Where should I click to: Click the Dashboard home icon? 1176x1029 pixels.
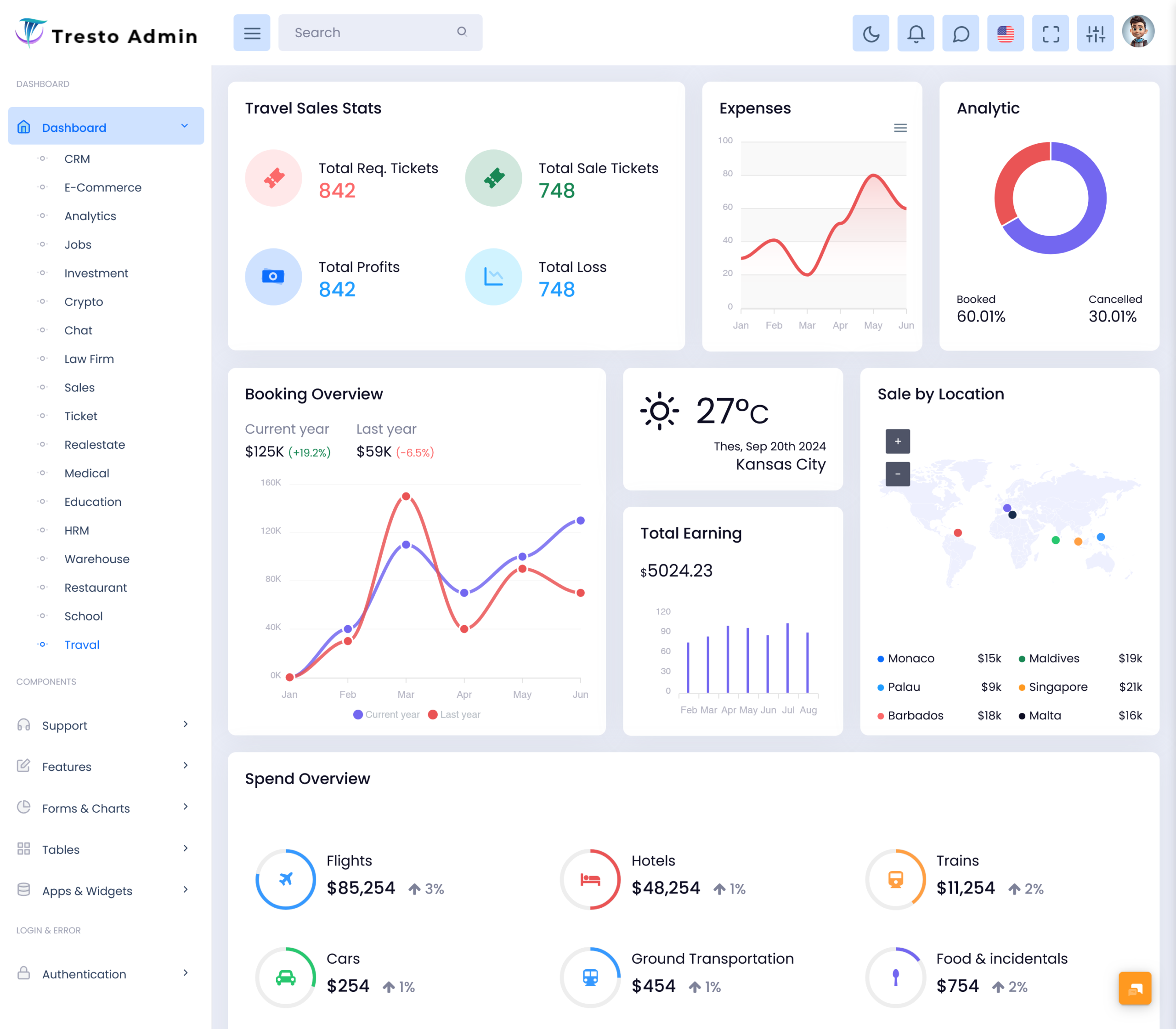(23, 126)
